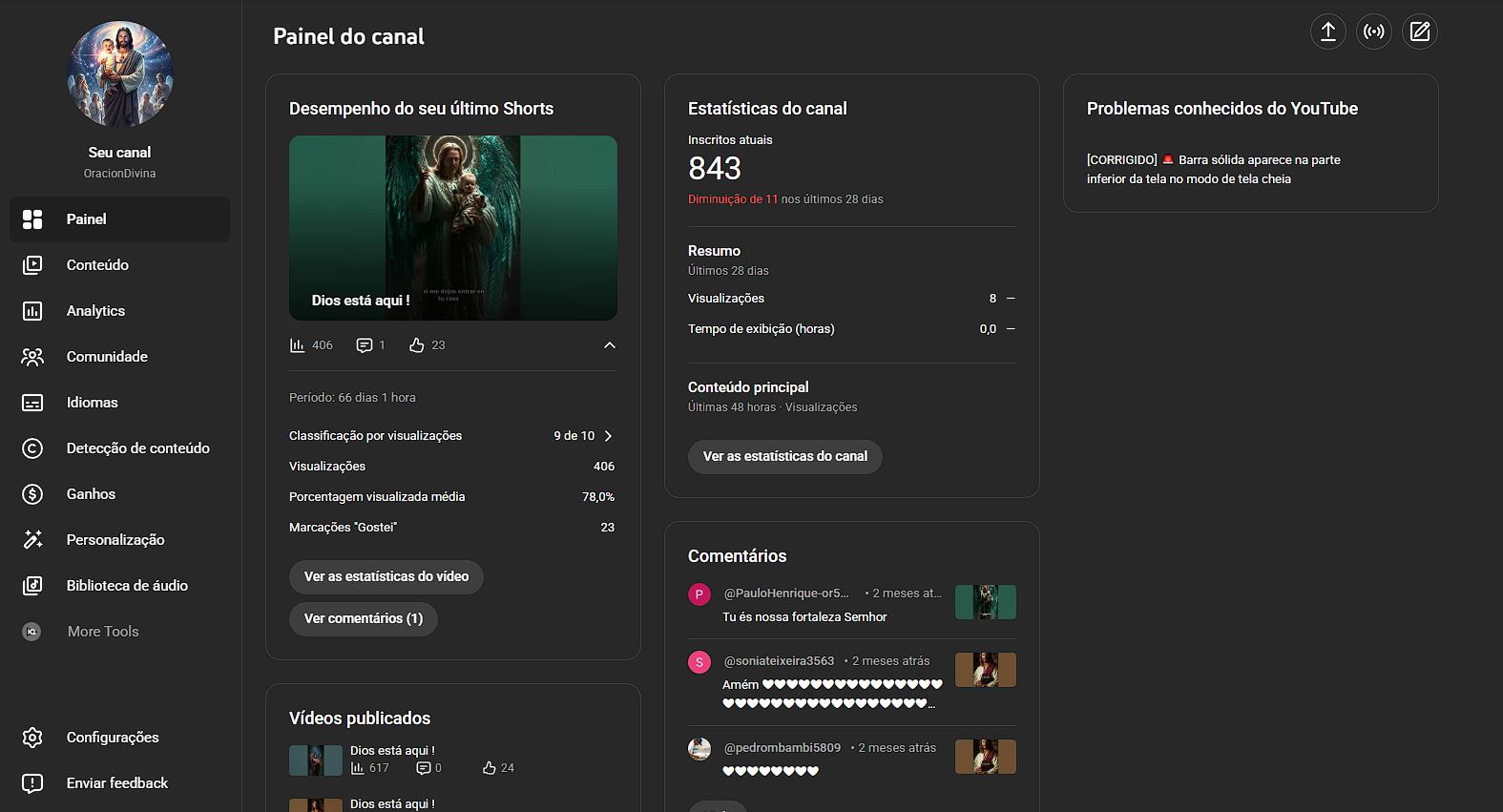Click the thumbs-up icon showing 24
The height and width of the screenshot is (812, 1503).
click(x=490, y=768)
